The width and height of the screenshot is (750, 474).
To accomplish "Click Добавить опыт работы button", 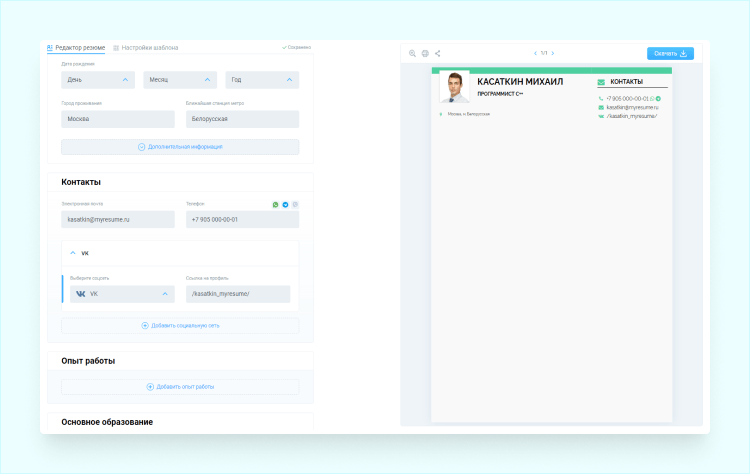I will 180,387.
